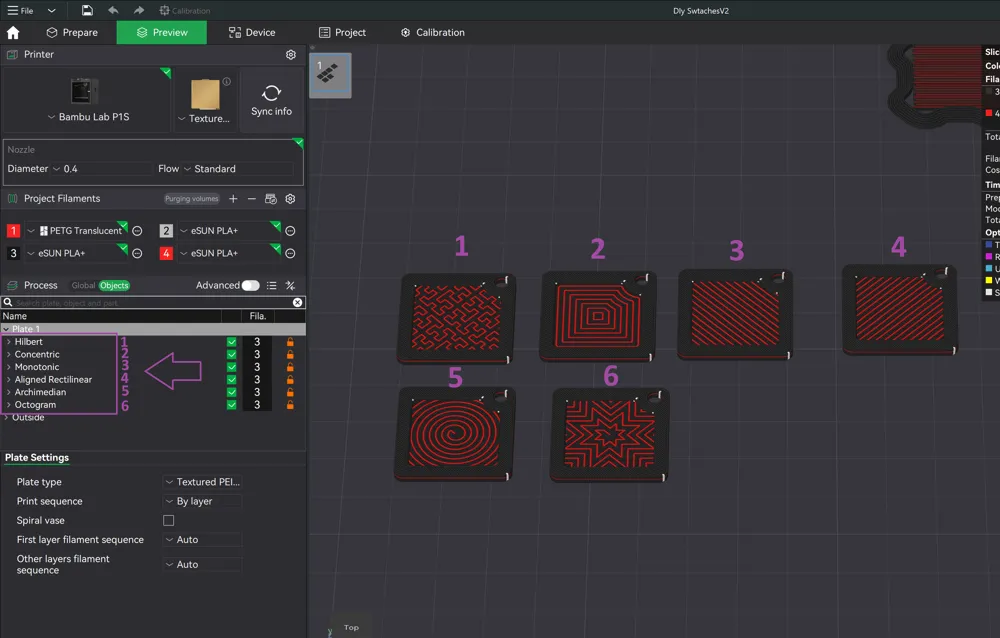Viewport: 1000px width, 638px height.
Task: Open the Project tab
Action: pos(342,33)
